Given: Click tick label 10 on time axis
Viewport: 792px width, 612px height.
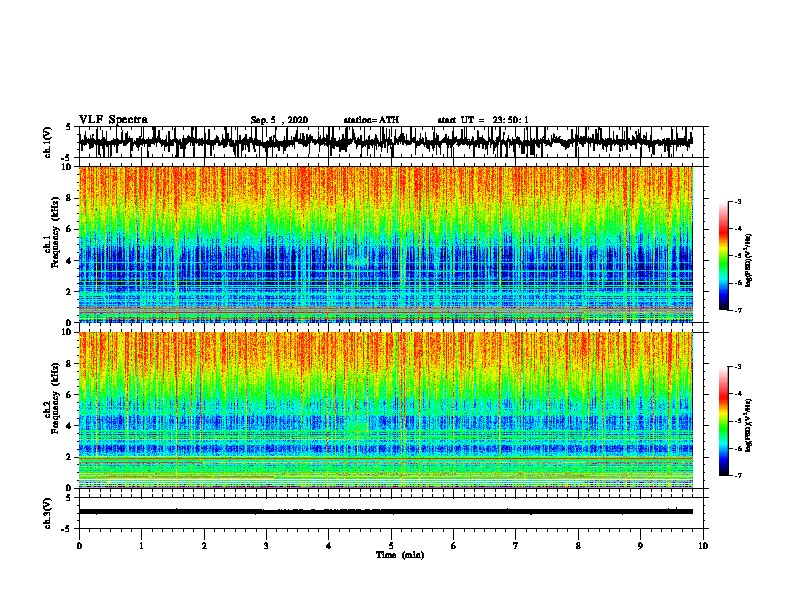Looking at the screenshot, I should pyautogui.click(x=703, y=546).
